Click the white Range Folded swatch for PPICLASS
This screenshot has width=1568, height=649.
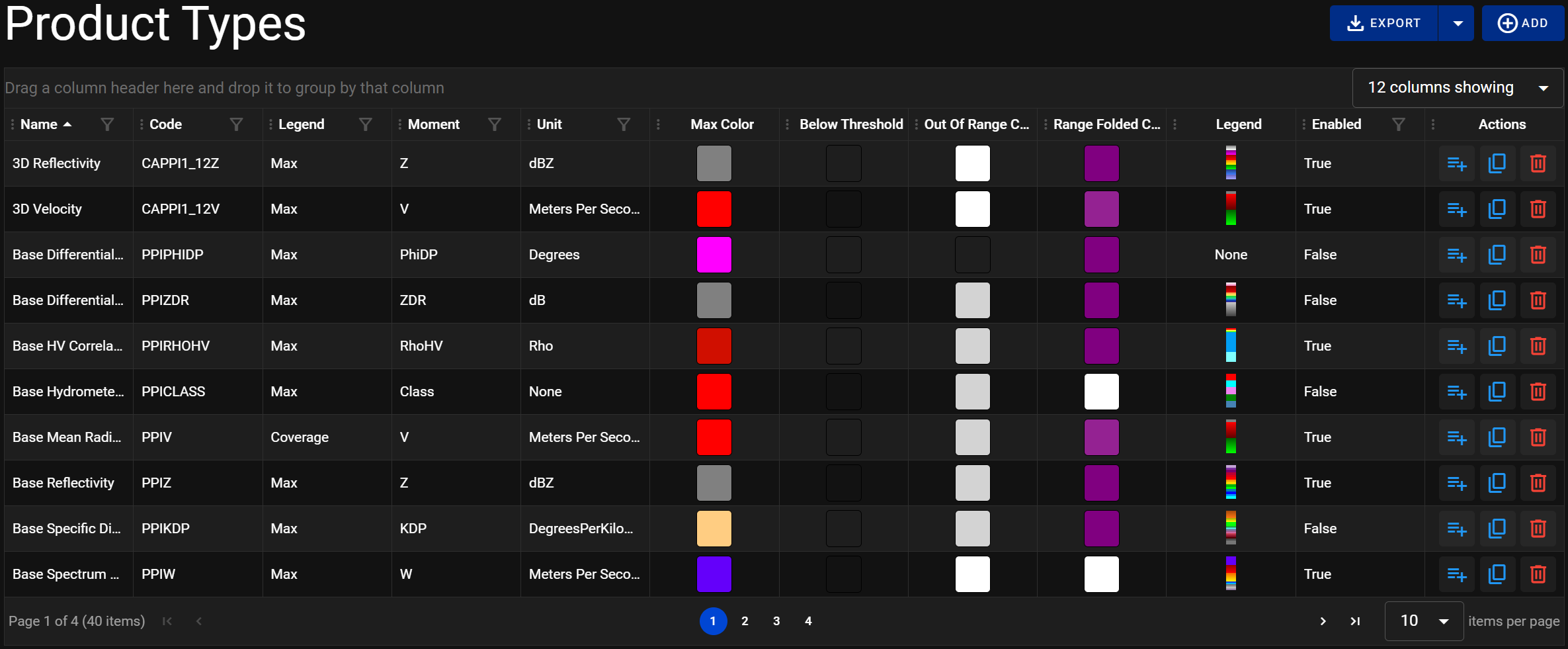[x=1102, y=392]
